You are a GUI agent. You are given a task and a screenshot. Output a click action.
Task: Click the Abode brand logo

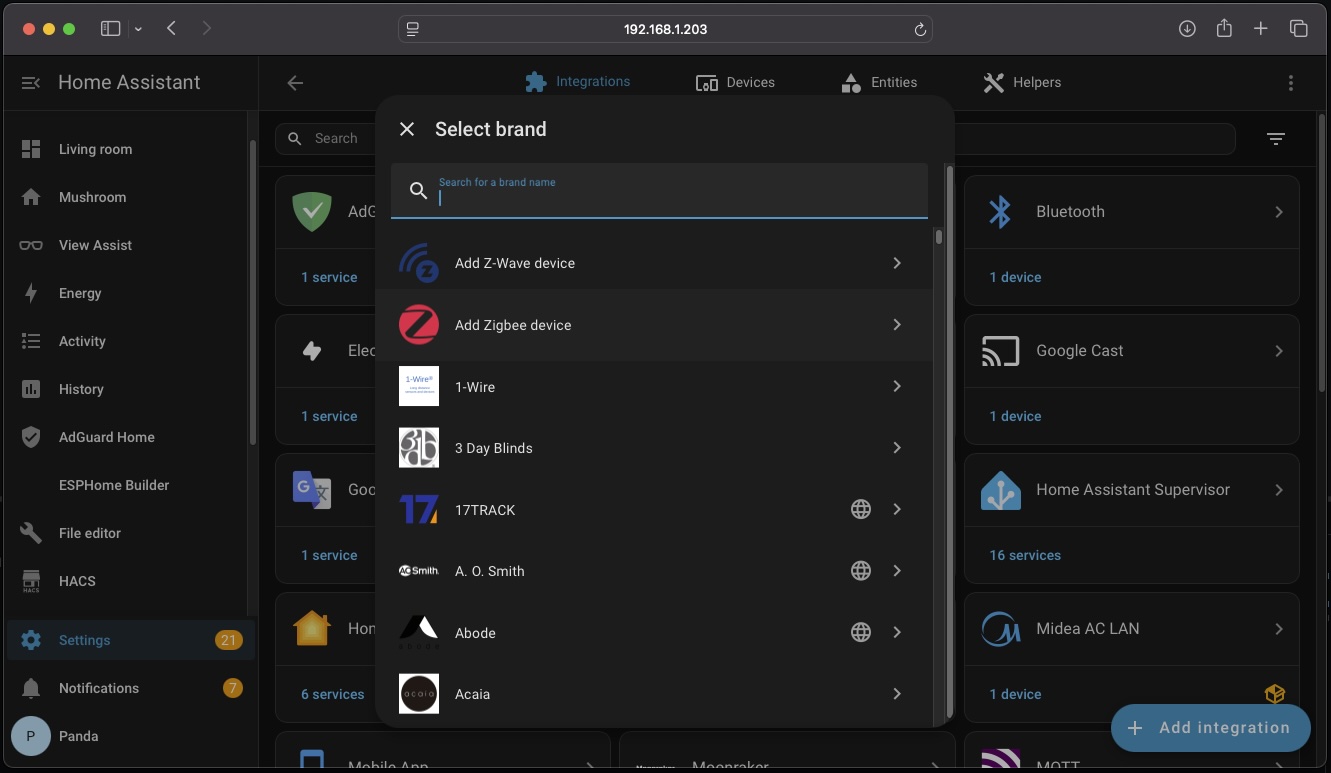coord(419,632)
